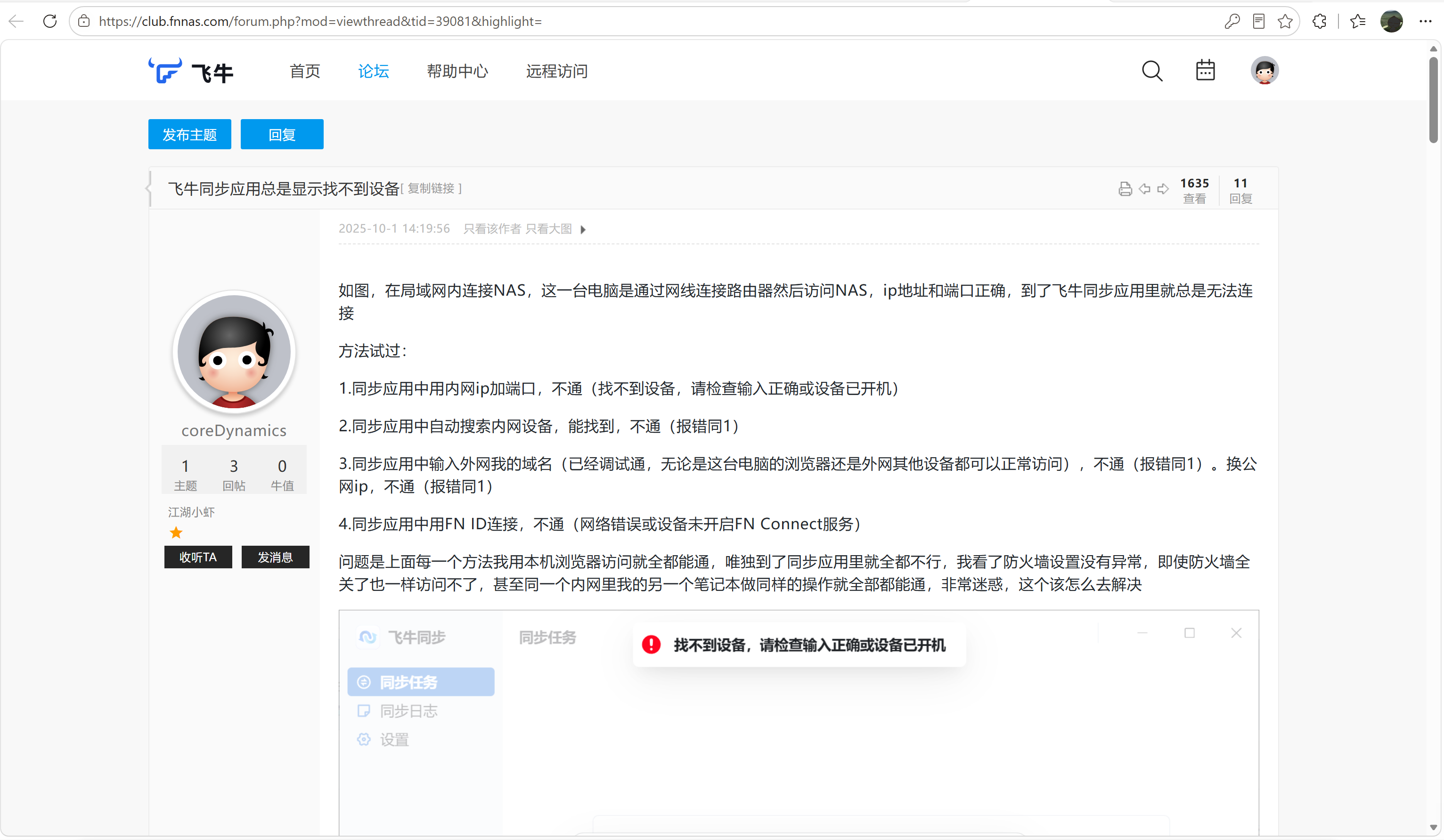Filter posts with 只看该作者

[492, 229]
